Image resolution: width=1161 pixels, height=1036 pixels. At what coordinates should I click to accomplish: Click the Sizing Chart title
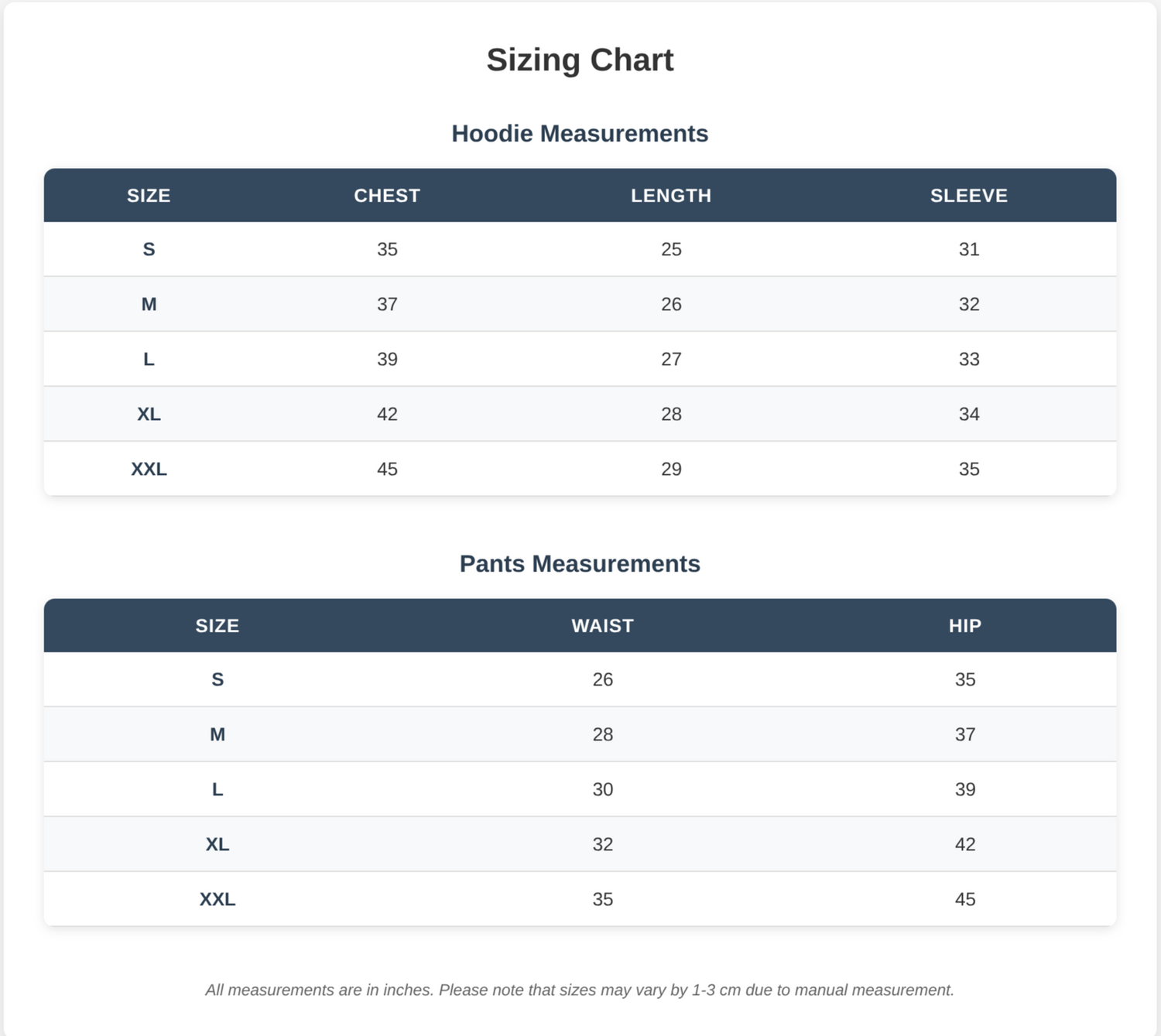click(x=580, y=60)
